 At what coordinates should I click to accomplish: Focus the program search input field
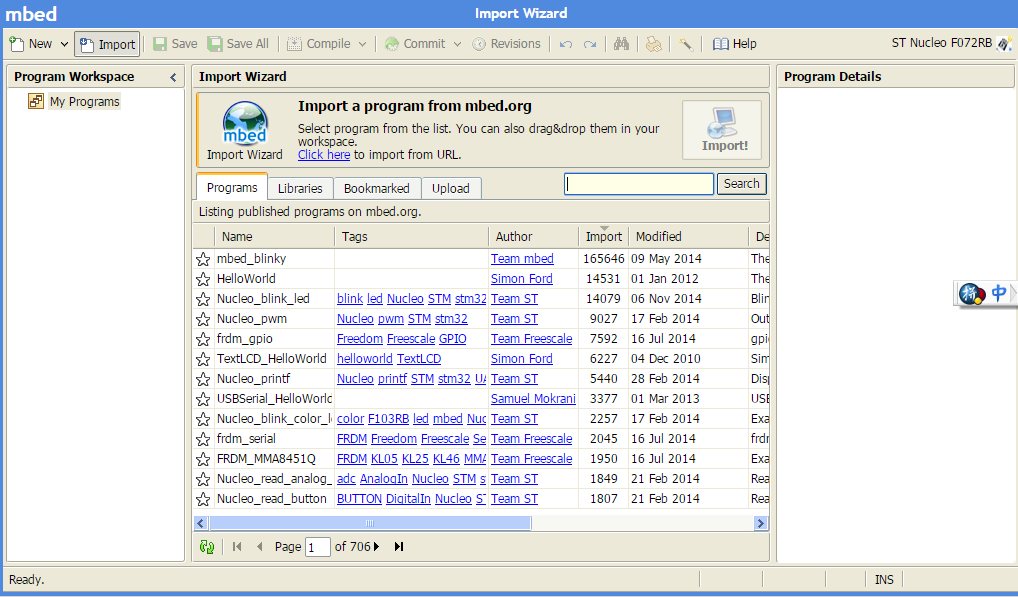point(639,184)
